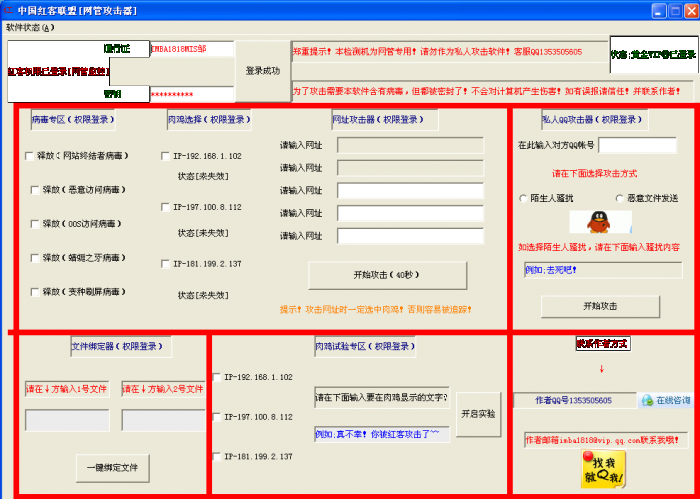The height and width of the screenshot is (499, 700).
Task: Click the 例如:去死吧! message field
Action: [604, 270]
